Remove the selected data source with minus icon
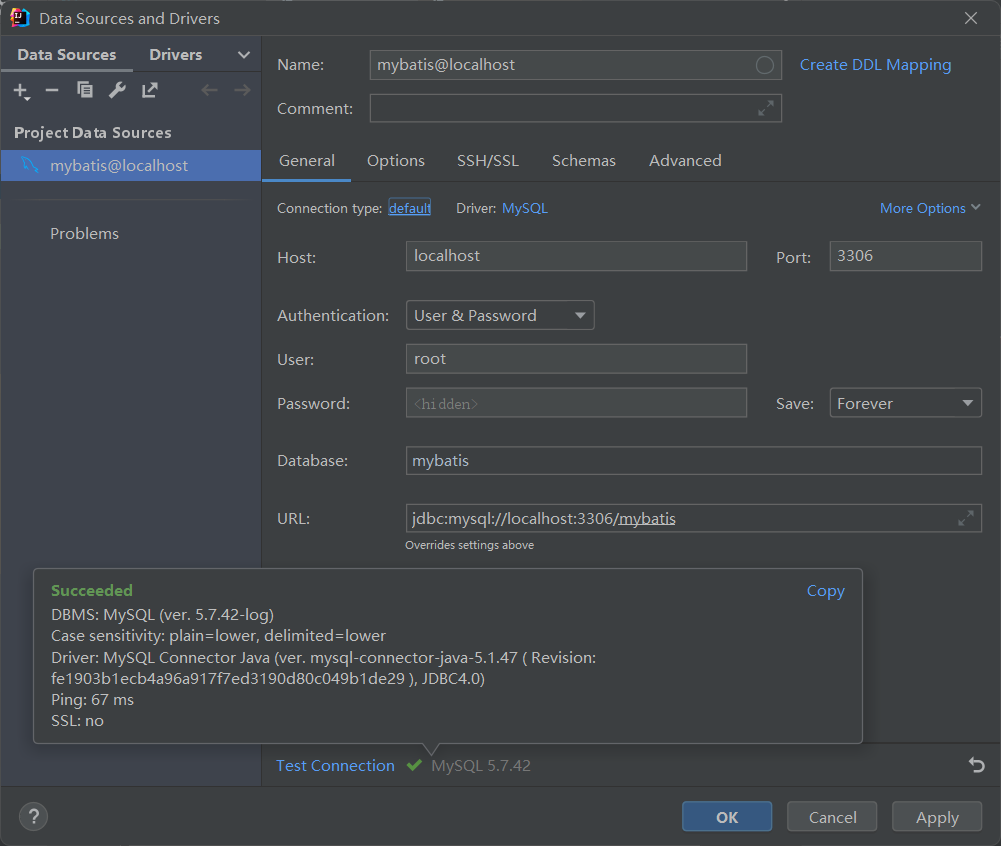Image resolution: width=1001 pixels, height=846 pixels. tap(52, 91)
